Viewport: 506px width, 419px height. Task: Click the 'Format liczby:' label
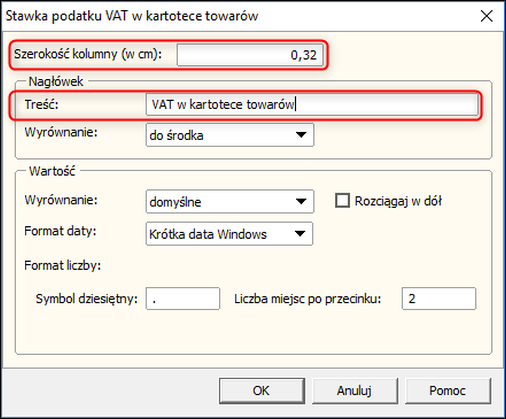tap(62, 266)
